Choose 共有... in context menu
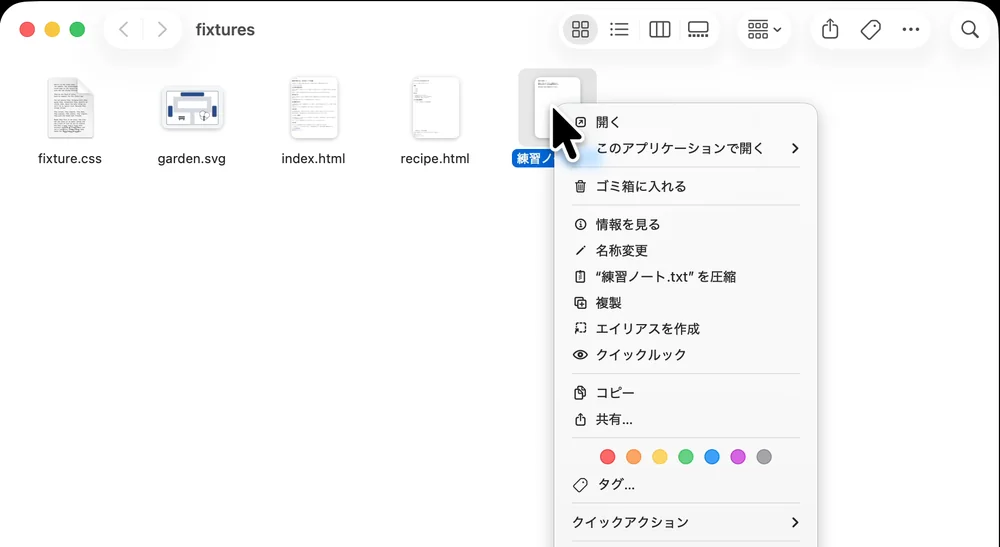This screenshot has width=1000, height=547. pos(686,419)
